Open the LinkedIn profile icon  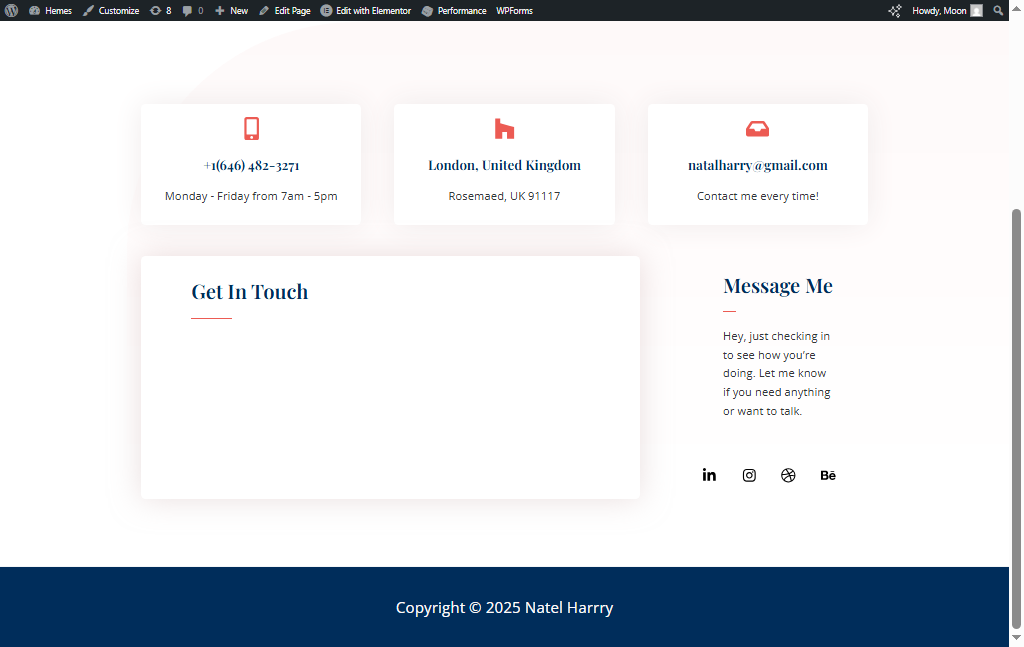[x=709, y=475]
